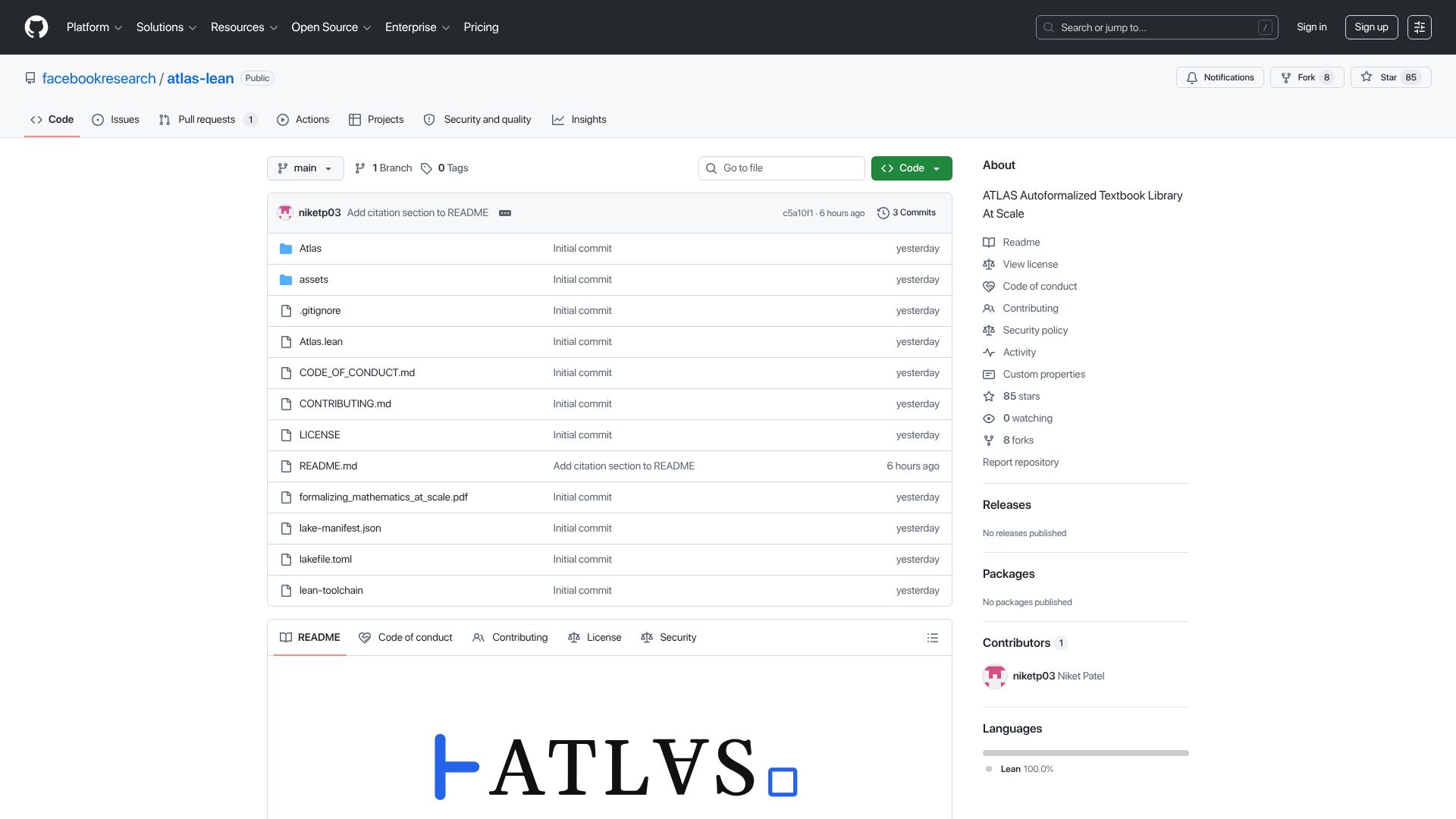Go to the Actions tab
The image size is (1456, 819).
coord(303,120)
